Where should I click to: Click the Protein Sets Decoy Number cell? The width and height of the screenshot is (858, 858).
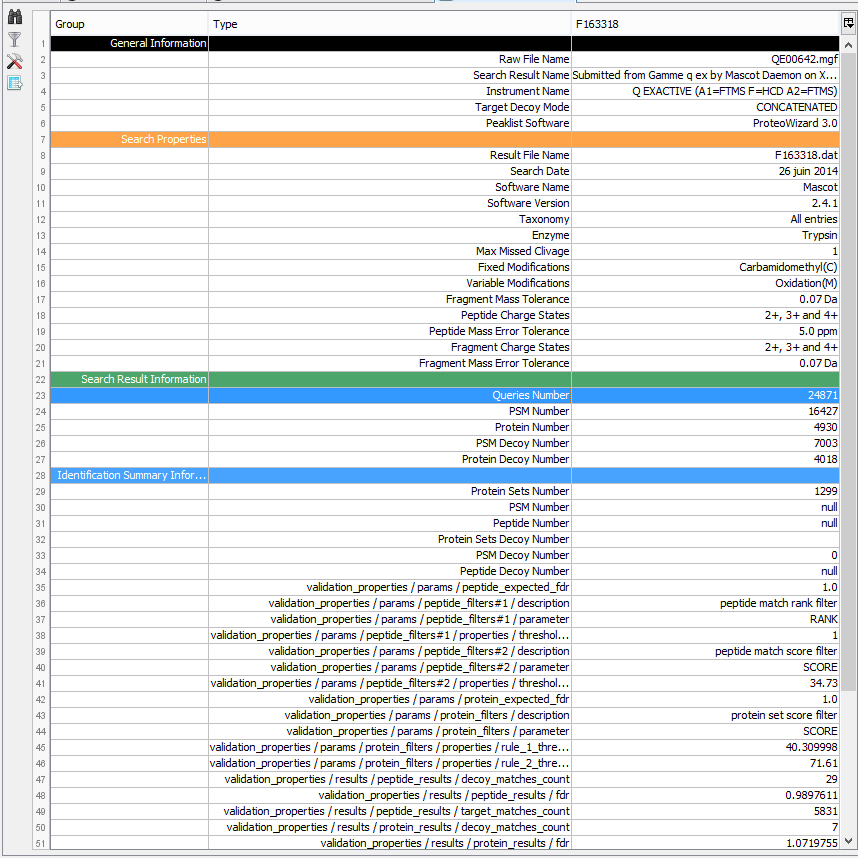click(390, 539)
